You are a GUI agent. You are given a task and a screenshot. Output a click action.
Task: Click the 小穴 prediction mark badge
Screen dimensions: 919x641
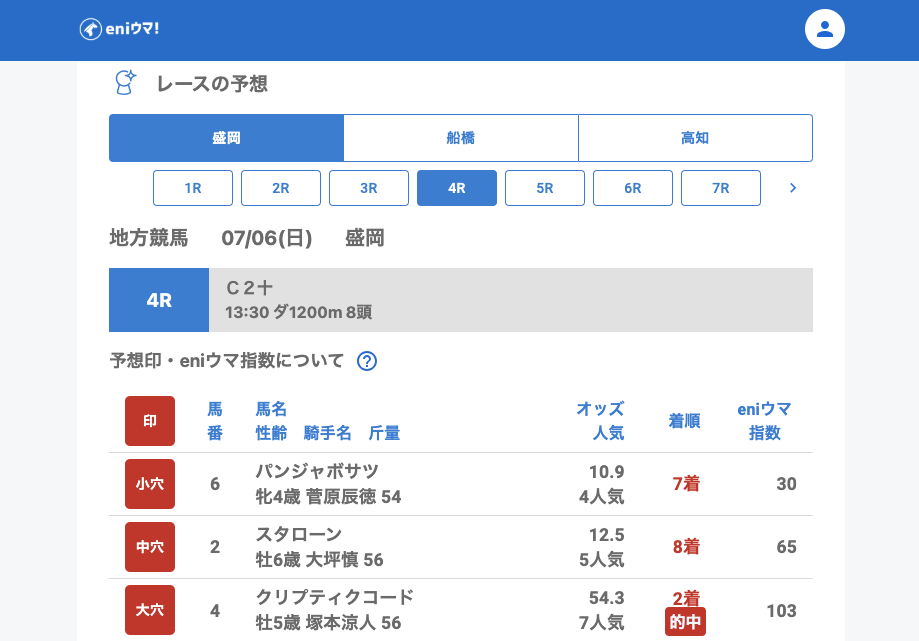point(150,484)
